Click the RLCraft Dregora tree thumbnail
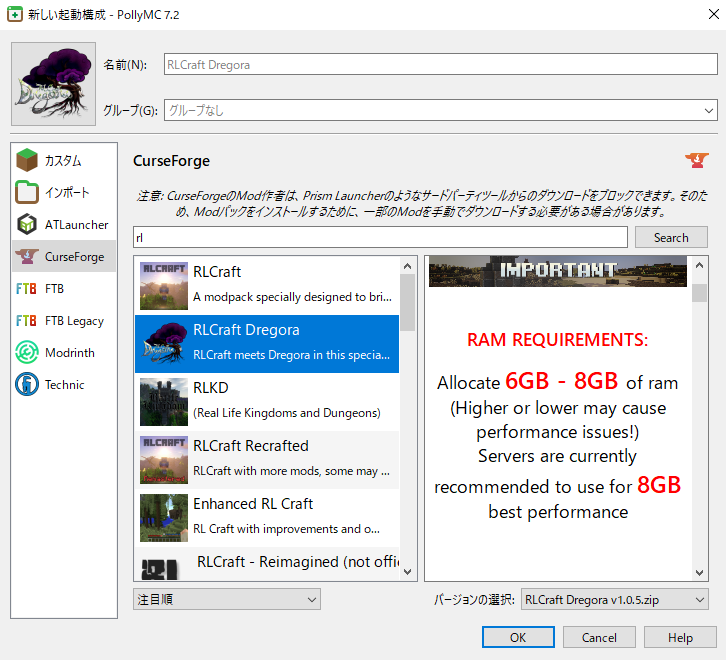 164,344
